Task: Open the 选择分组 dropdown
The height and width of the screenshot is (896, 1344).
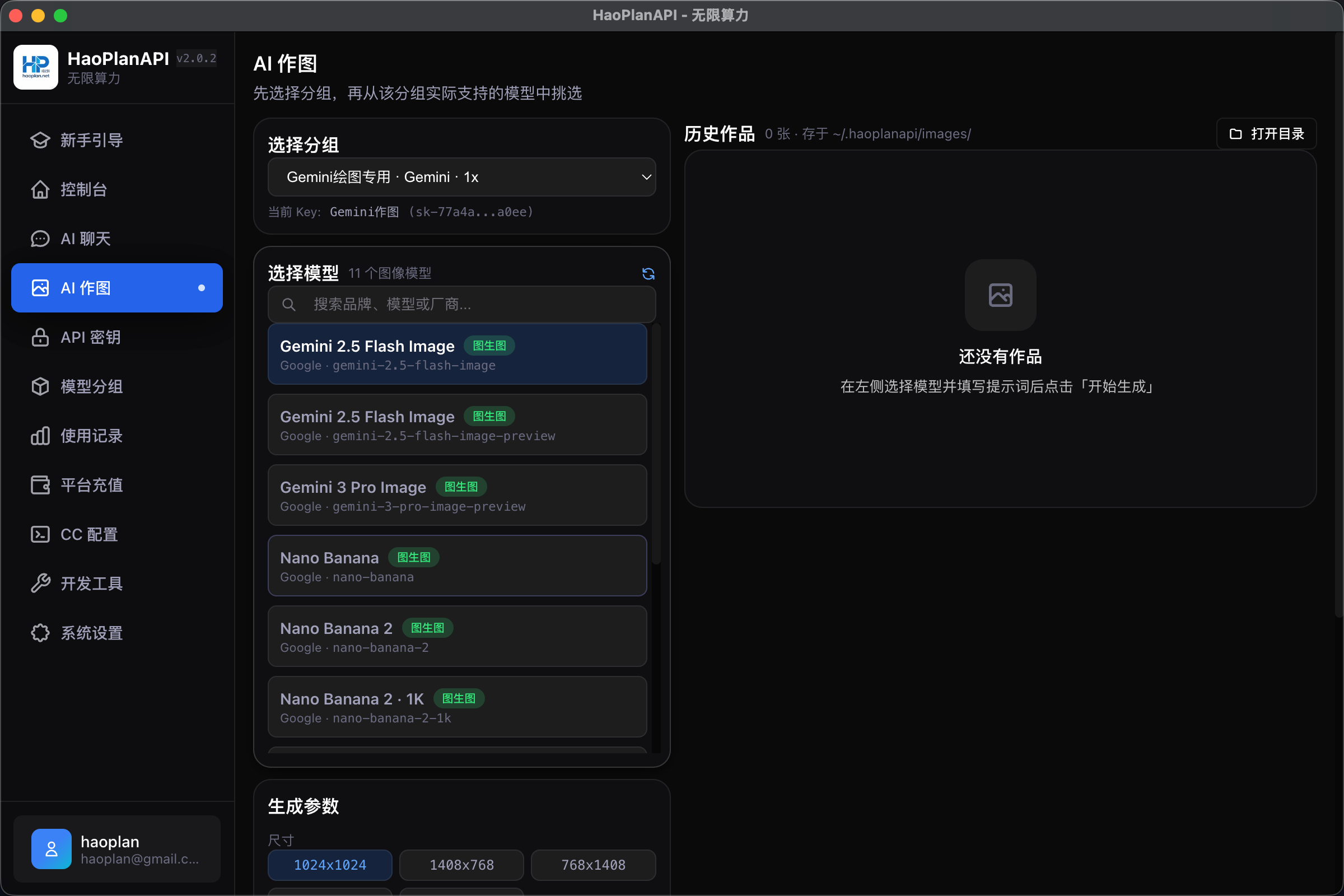Action: click(x=461, y=177)
